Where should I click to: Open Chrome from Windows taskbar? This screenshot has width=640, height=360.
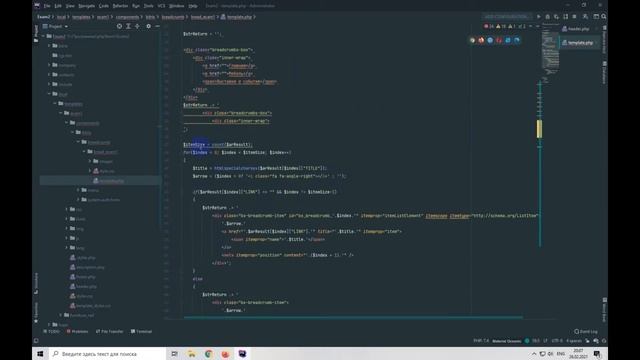point(209,354)
